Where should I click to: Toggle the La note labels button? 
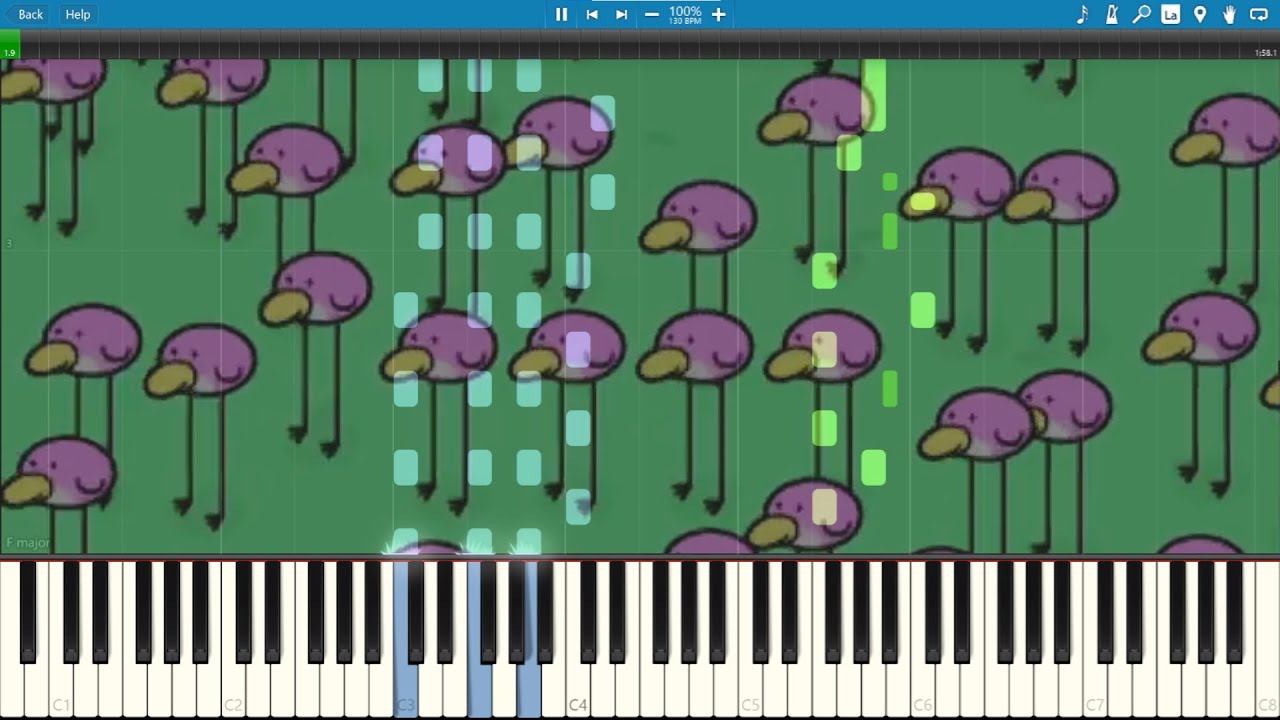1170,14
